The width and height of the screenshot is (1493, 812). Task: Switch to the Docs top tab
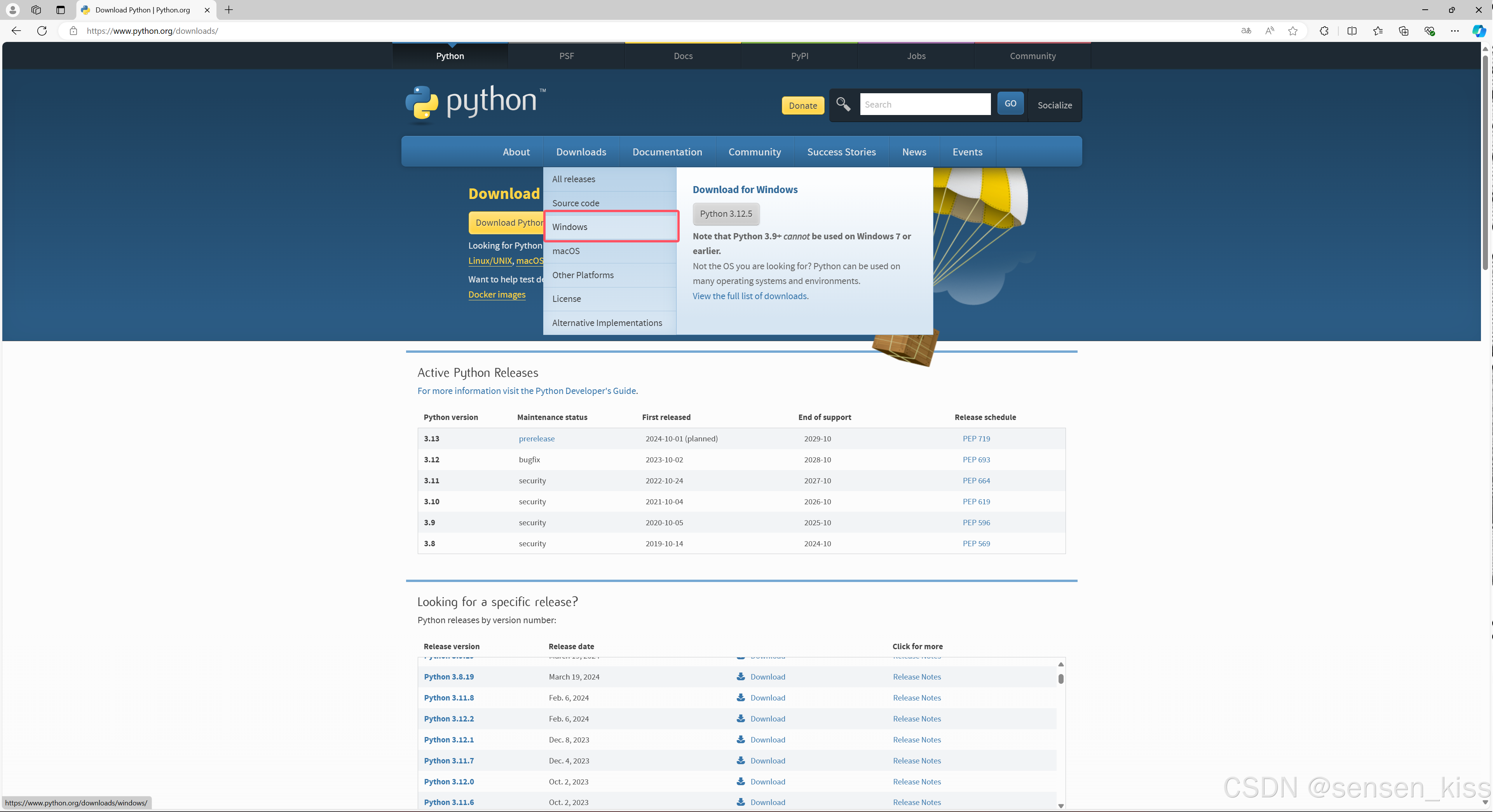[683, 56]
